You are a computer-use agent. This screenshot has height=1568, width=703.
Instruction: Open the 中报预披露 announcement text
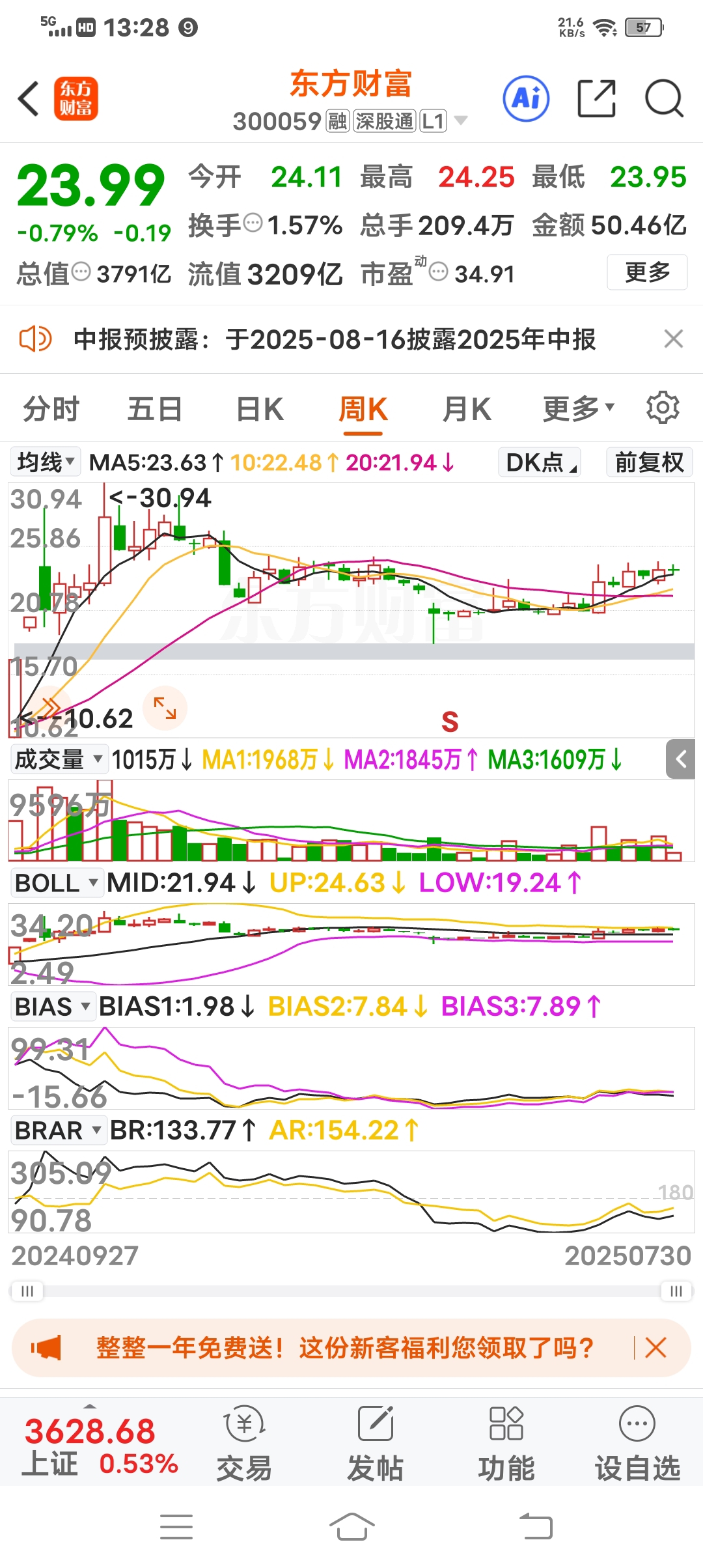(x=335, y=339)
